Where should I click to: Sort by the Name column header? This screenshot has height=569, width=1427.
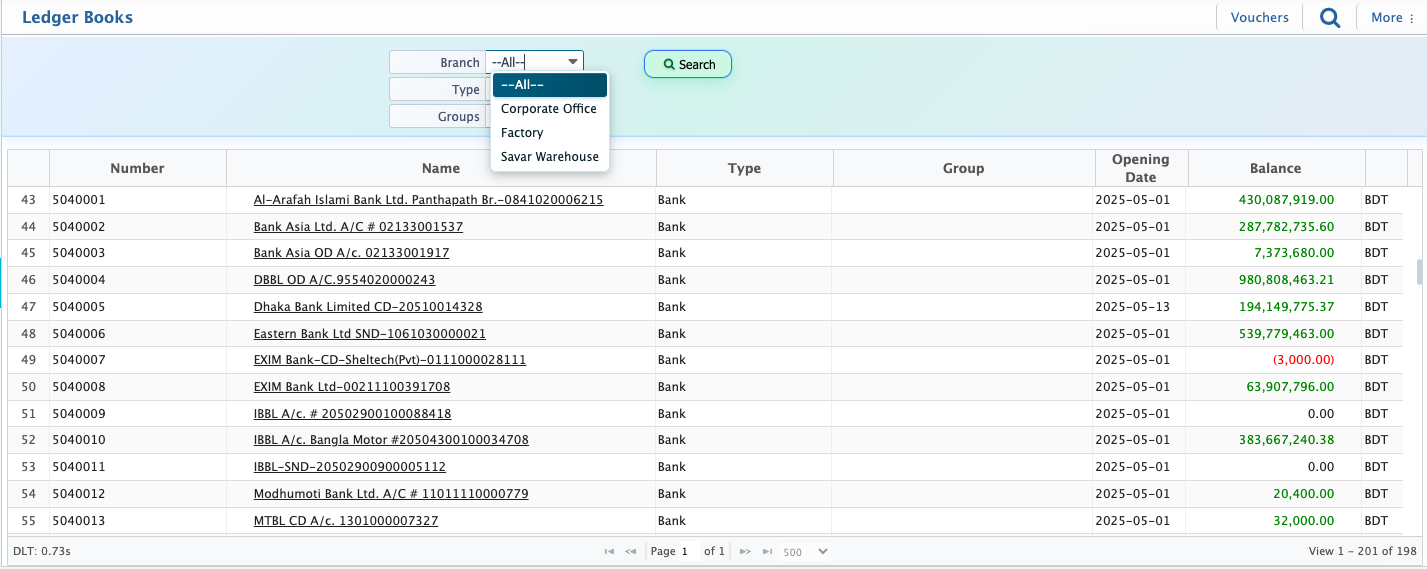click(x=441, y=168)
